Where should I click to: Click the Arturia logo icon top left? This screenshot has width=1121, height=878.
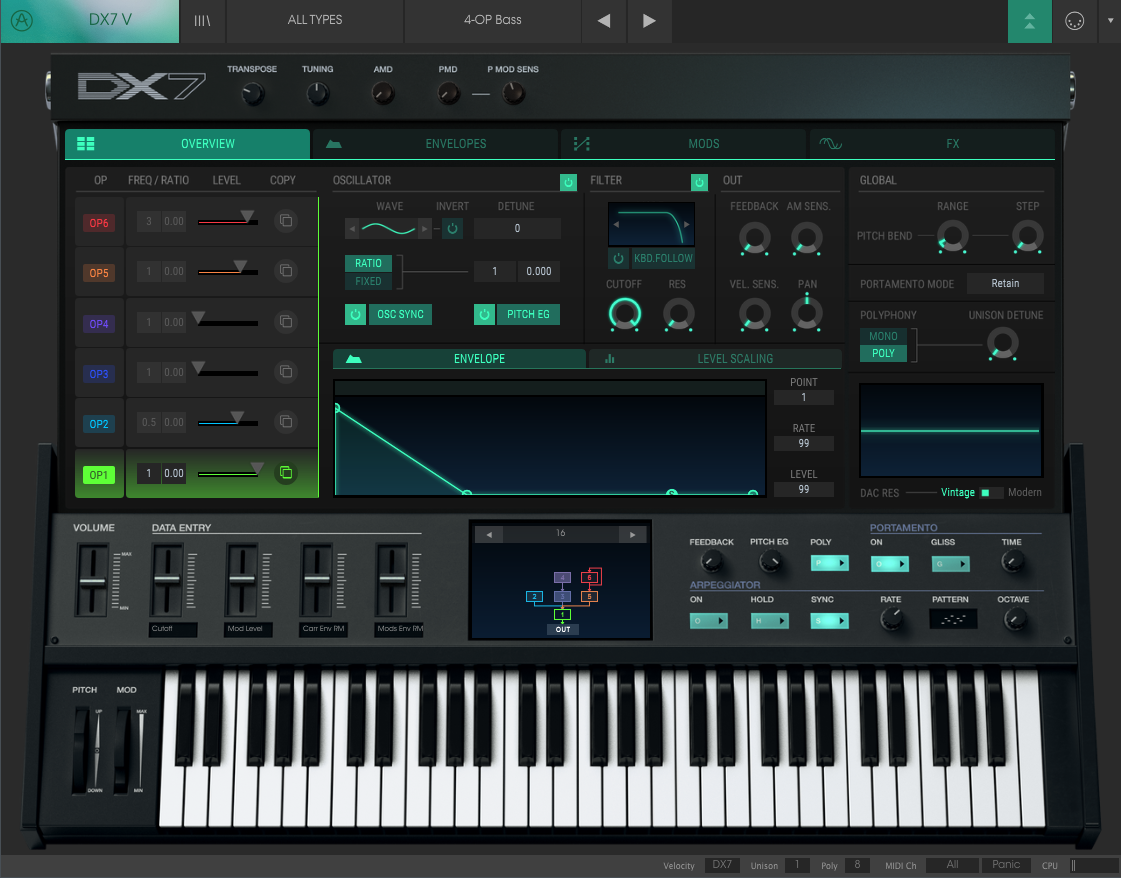(x=21, y=20)
